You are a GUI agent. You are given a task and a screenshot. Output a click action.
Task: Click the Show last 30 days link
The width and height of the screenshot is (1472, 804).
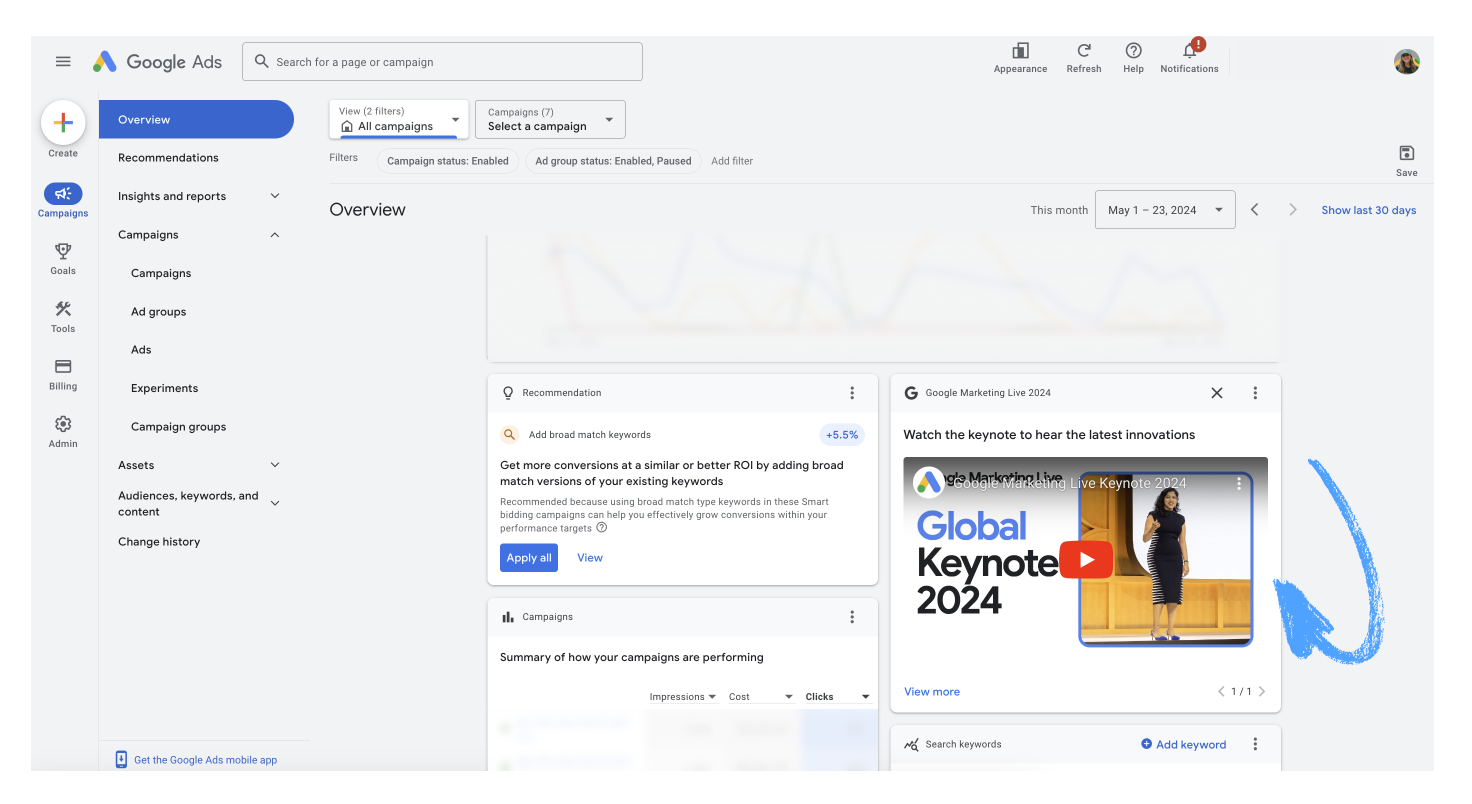1368,210
